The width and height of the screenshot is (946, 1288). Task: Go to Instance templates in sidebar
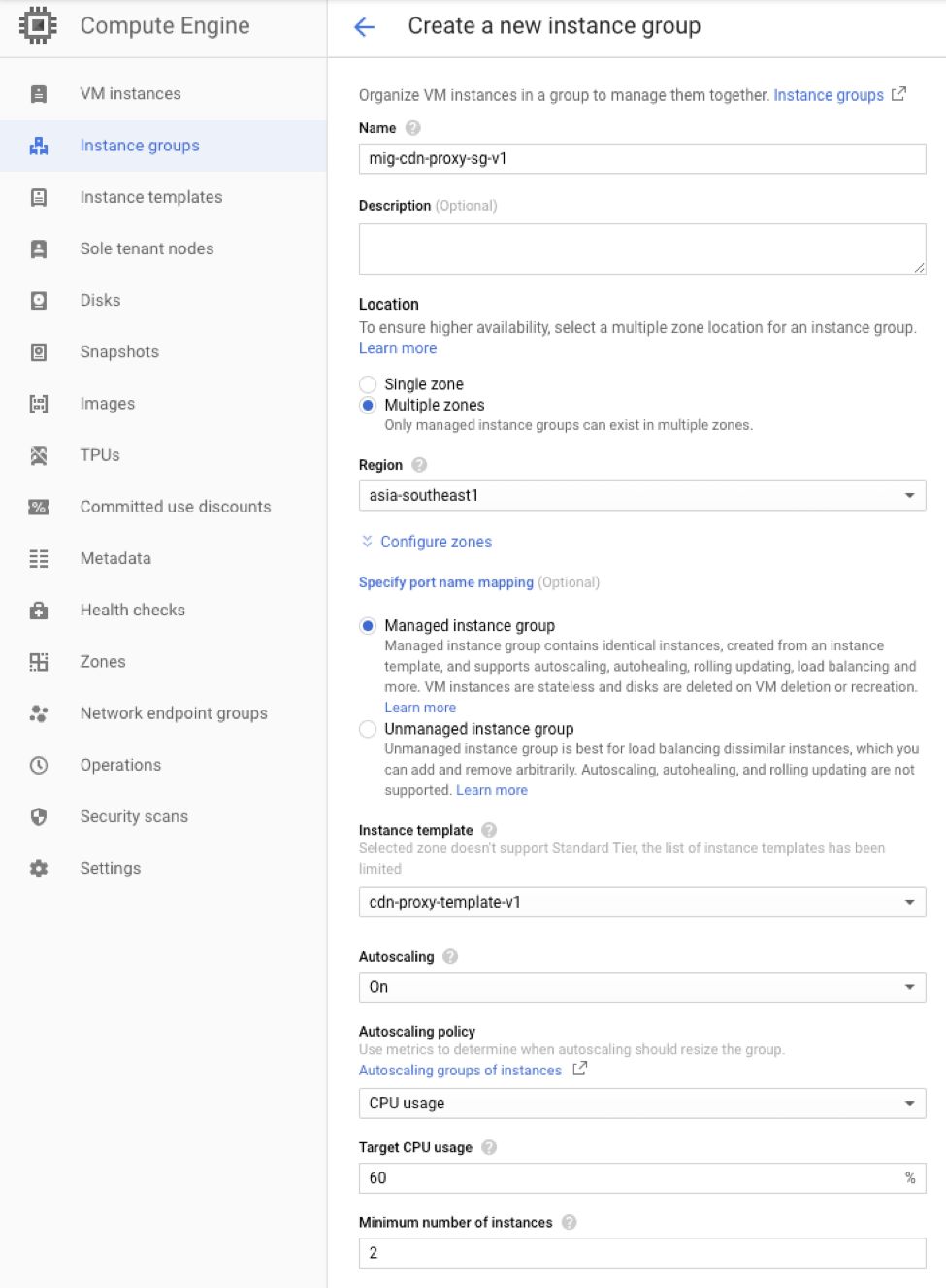click(x=150, y=197)
